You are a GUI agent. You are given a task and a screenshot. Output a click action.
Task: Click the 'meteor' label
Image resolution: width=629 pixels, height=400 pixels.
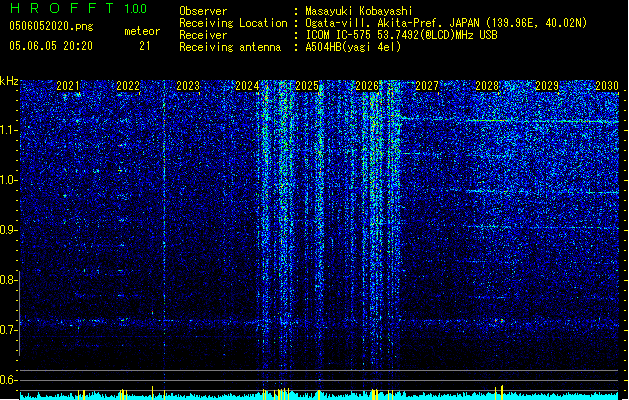(x=142, y=31)
